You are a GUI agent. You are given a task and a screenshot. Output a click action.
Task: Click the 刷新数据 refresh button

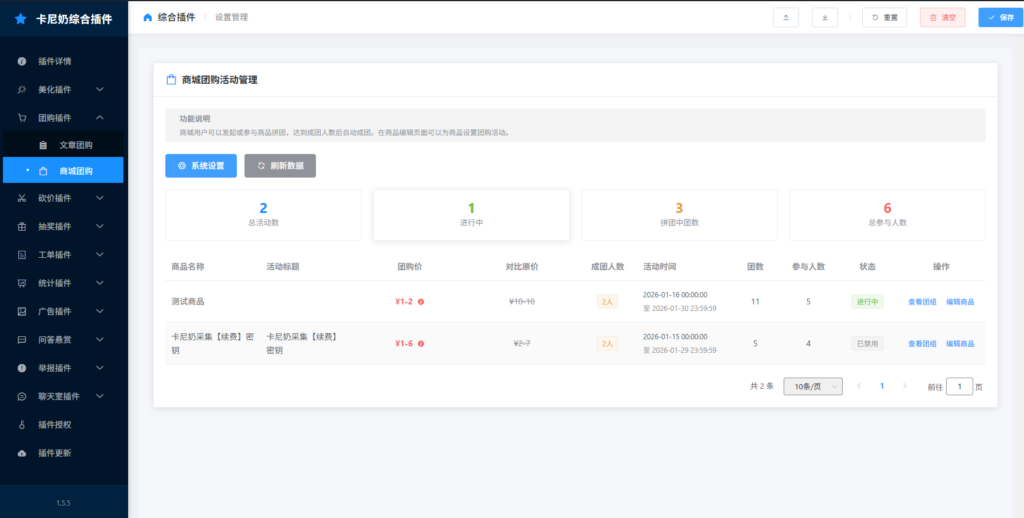[x=280, y=166]
